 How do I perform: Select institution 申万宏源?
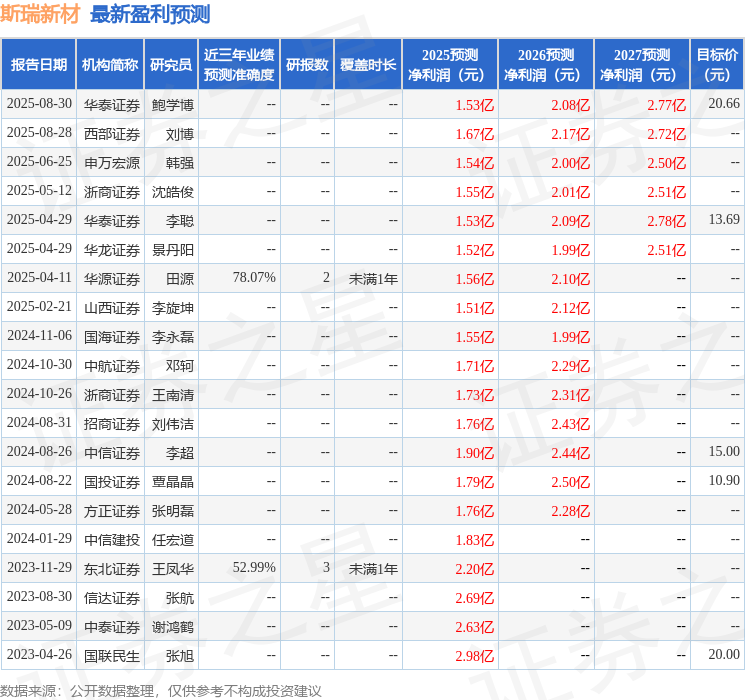tap(112, 163)
